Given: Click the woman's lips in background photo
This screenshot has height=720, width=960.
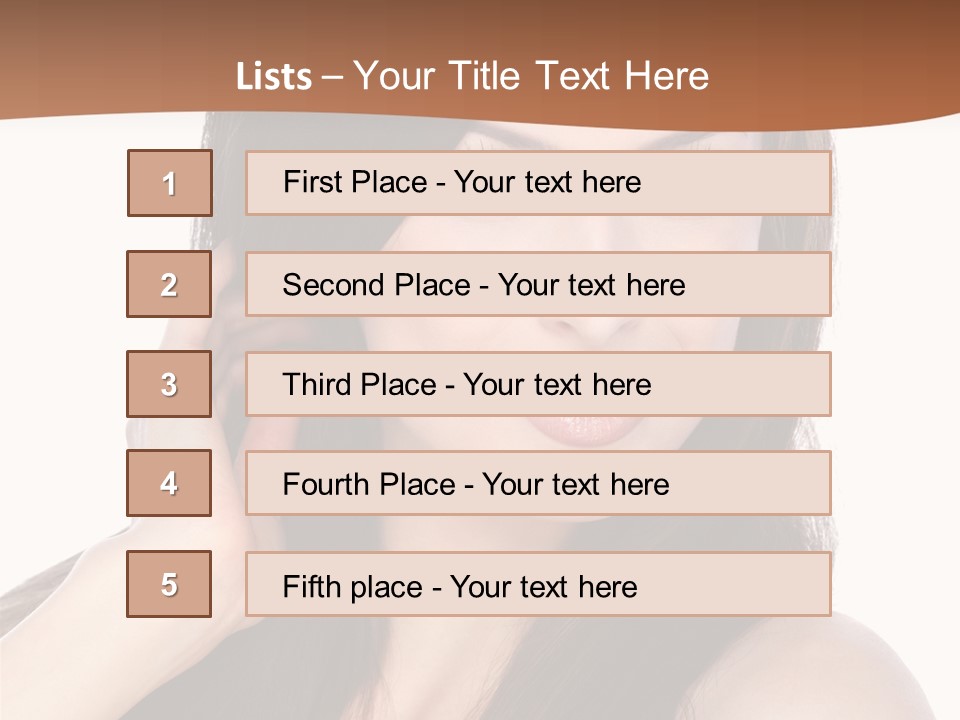Looking at the screenshot, I should pyautogui.click(x=590, y=432).
